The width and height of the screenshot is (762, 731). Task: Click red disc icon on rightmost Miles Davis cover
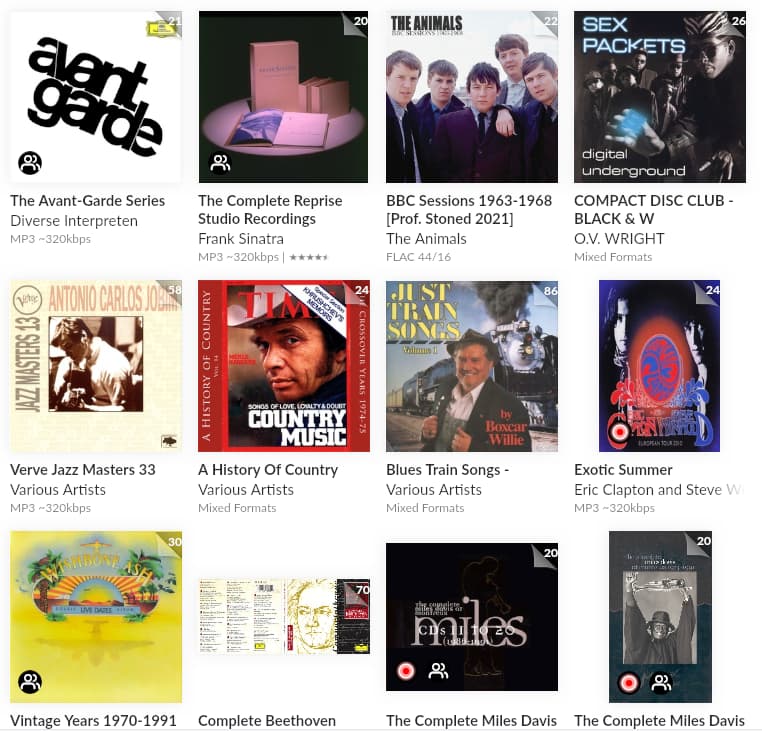(x=629, y=682)
